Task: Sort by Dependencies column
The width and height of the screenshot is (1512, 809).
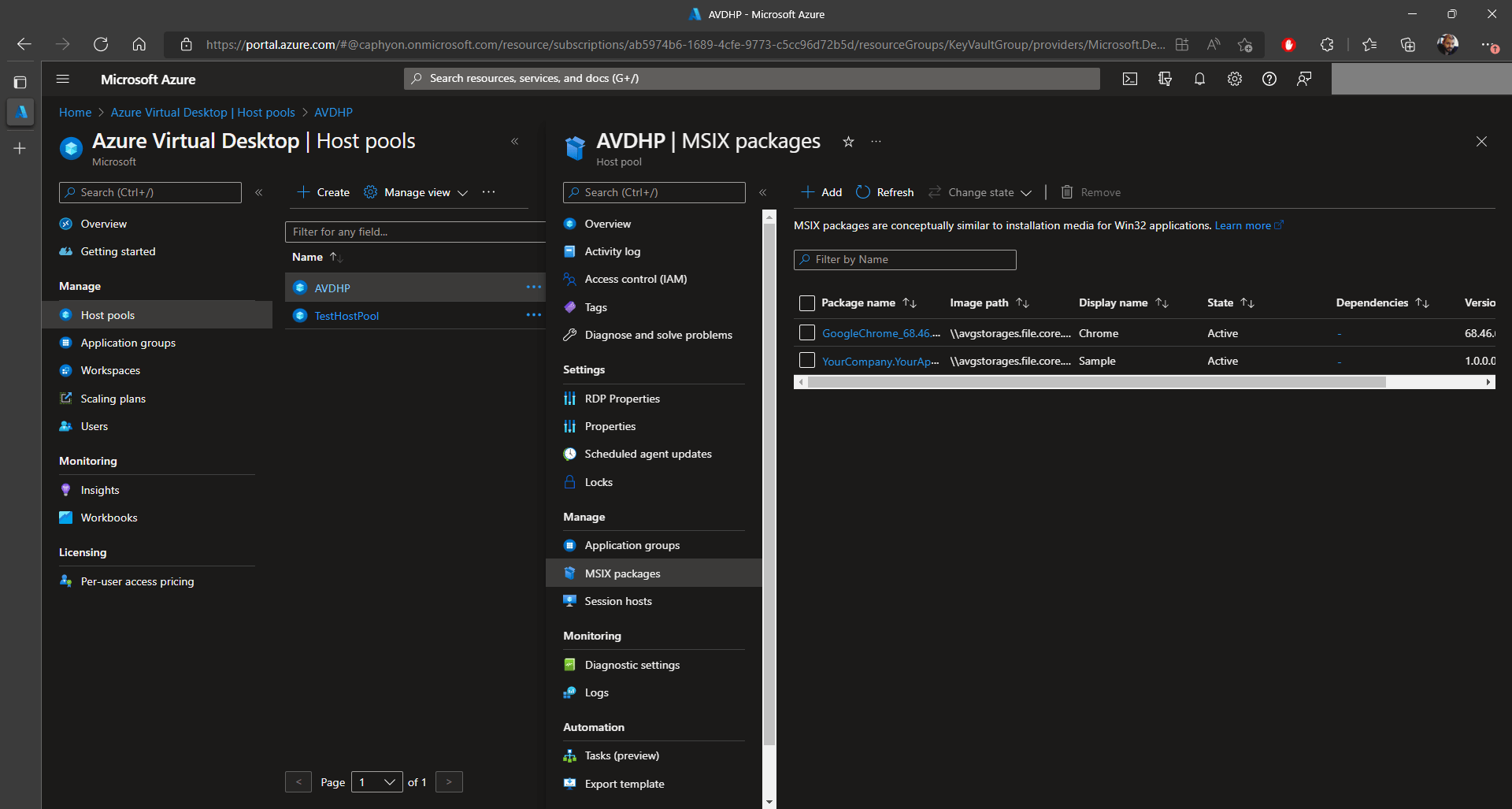Action: 1382,303
